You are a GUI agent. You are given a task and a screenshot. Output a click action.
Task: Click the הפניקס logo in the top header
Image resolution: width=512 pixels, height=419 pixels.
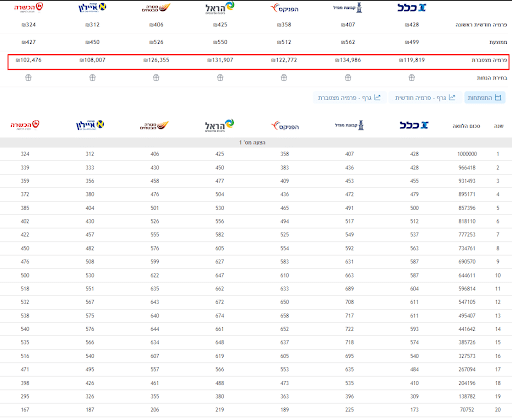click(x=284, y=8)
